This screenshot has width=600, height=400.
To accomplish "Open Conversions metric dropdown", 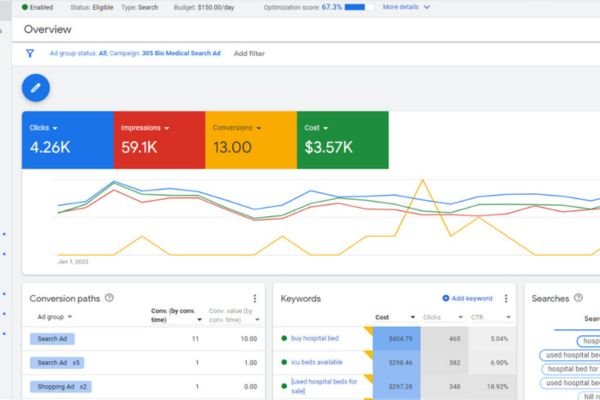I will point(258,128).
